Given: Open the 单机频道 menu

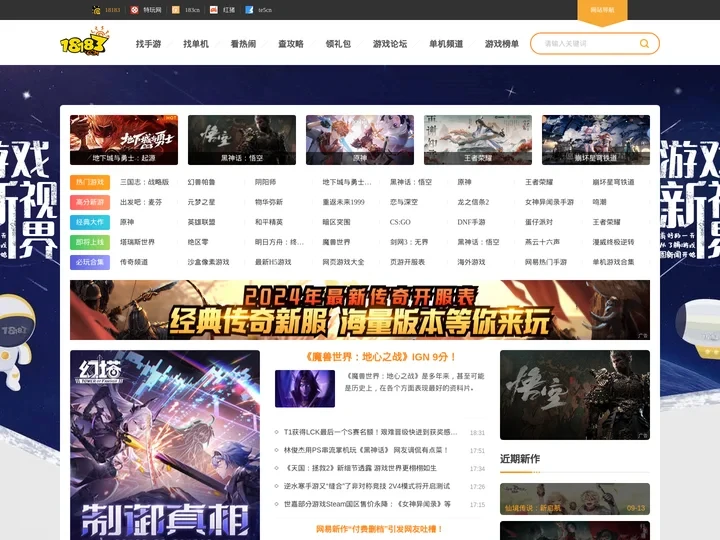Looking at the screenshot, I should pyautogui.click(x=446, y=44).
